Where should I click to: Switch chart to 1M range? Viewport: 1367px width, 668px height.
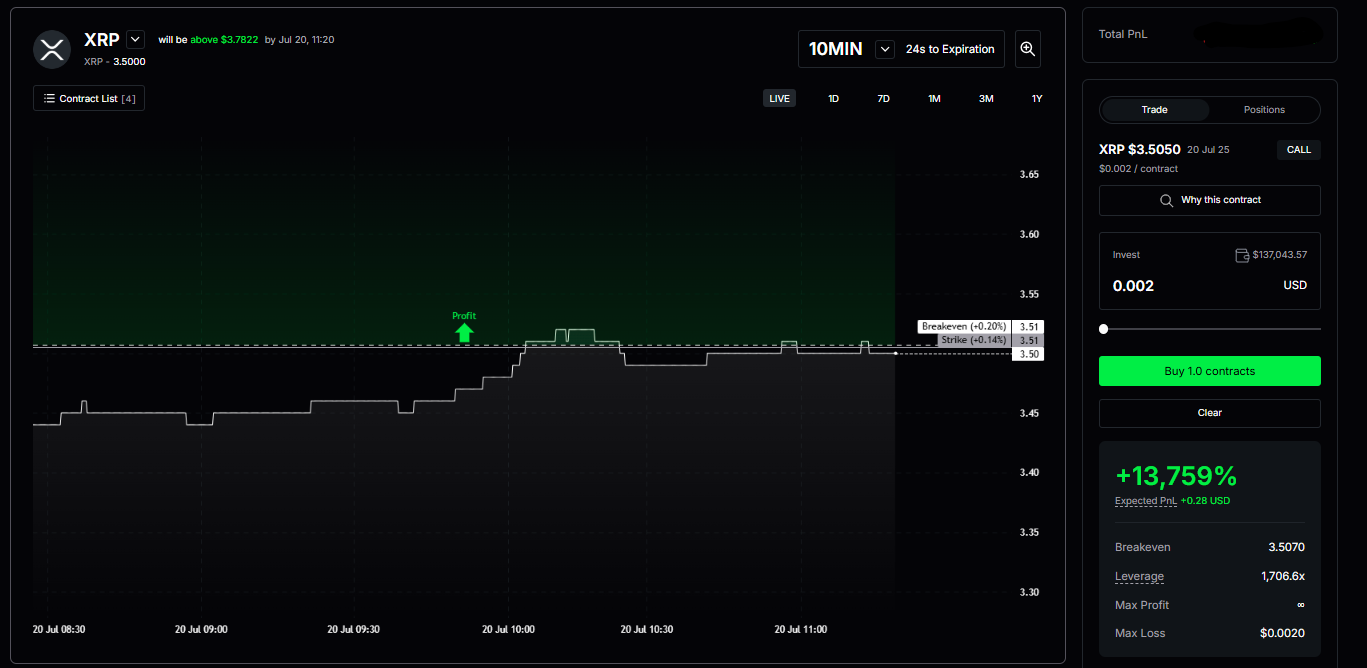pos(934,98)
